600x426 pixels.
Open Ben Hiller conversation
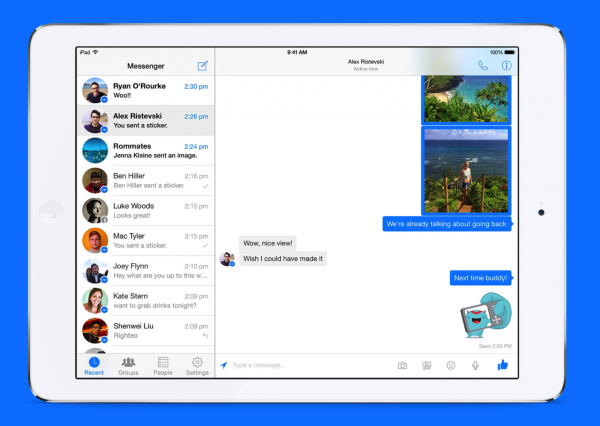click(146, 181)
